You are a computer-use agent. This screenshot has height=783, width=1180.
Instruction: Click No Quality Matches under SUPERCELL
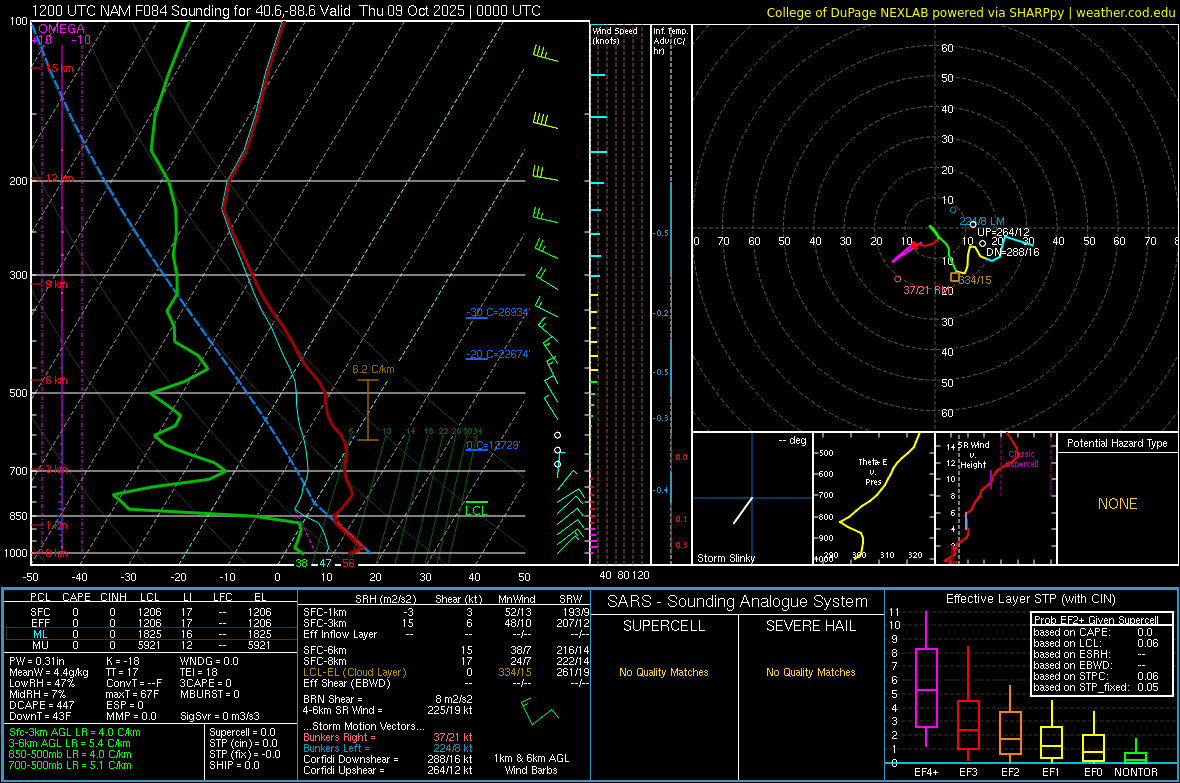click(x=664, y=672)
